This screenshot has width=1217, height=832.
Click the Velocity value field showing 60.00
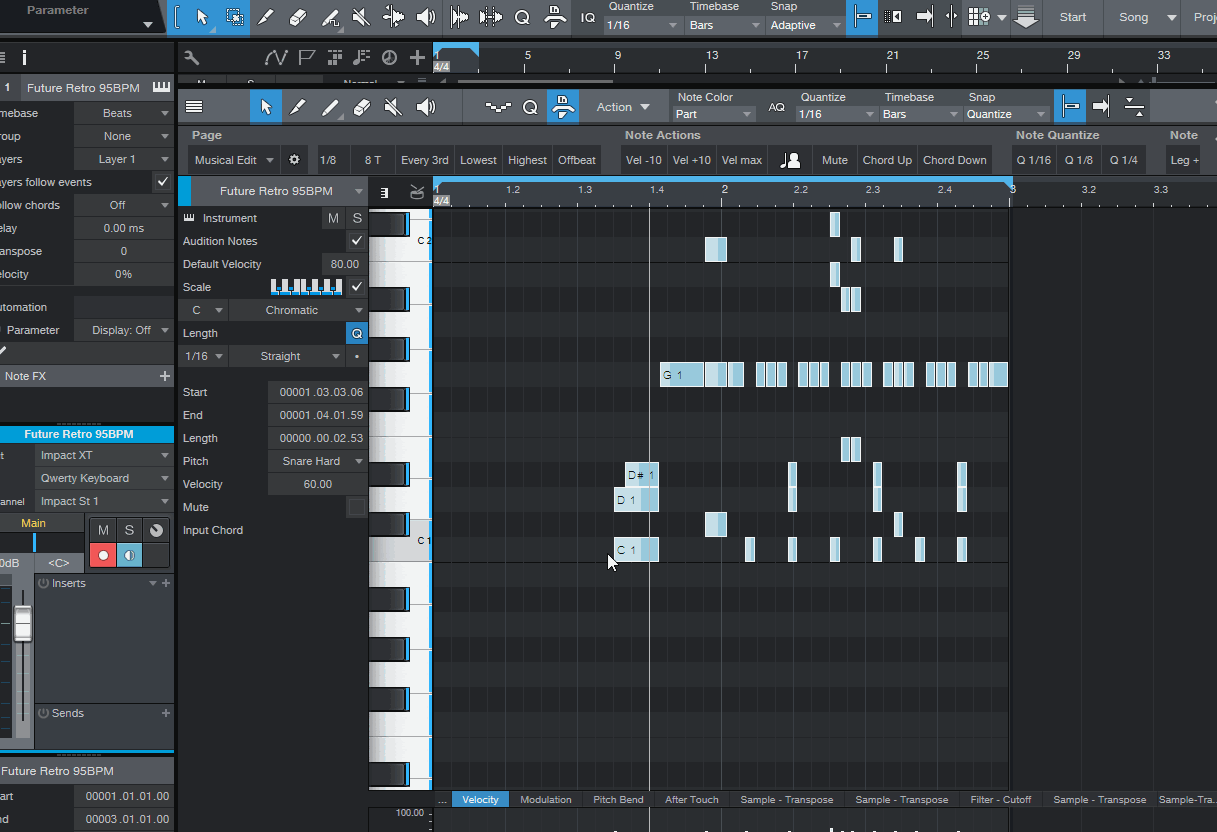click(x=317, y=484)
